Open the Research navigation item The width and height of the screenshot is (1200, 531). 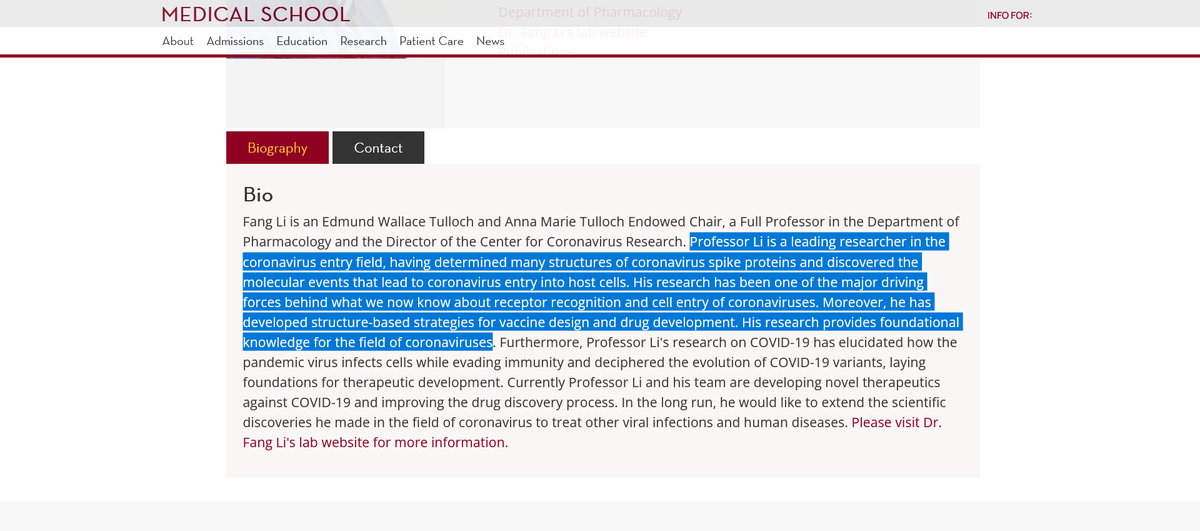pos(363,41)
